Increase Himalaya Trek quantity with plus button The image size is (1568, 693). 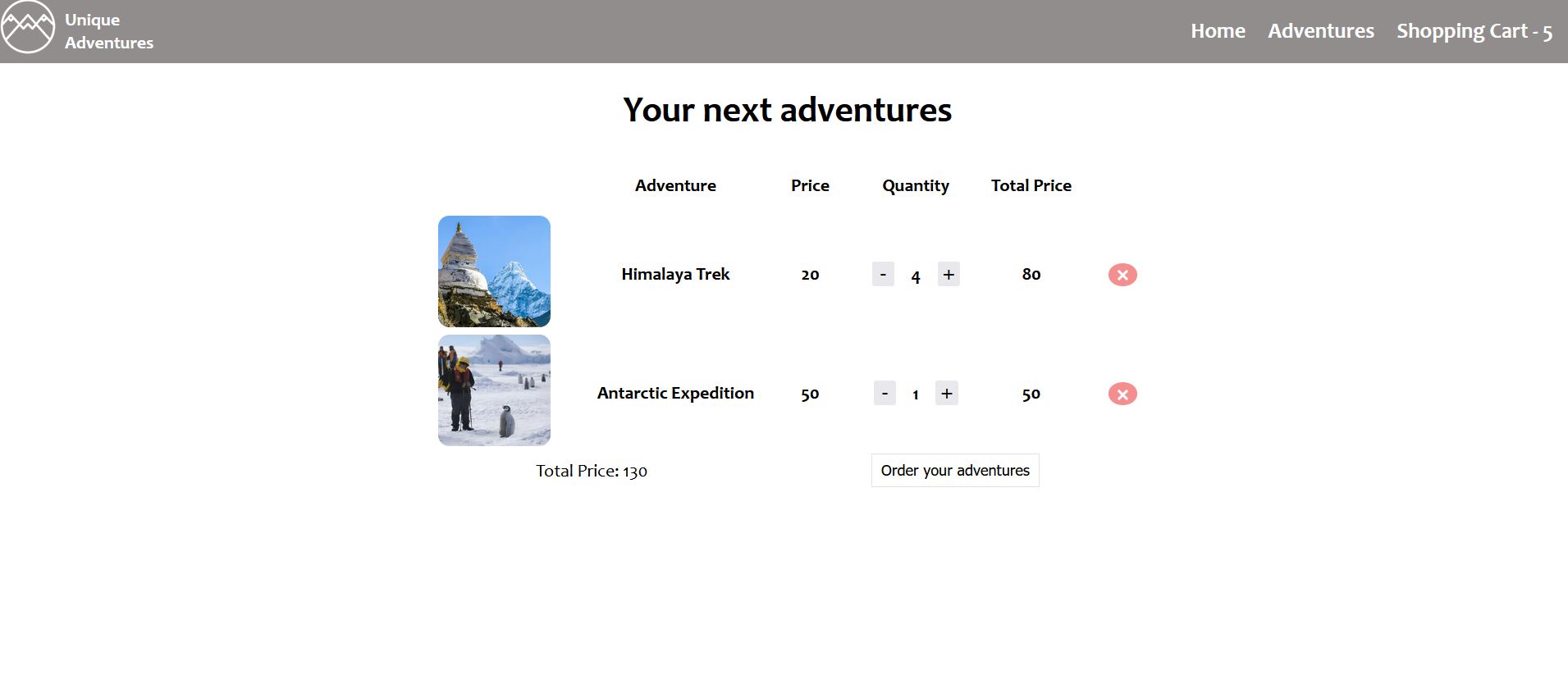pyautogui.click(x=949, y=274)
